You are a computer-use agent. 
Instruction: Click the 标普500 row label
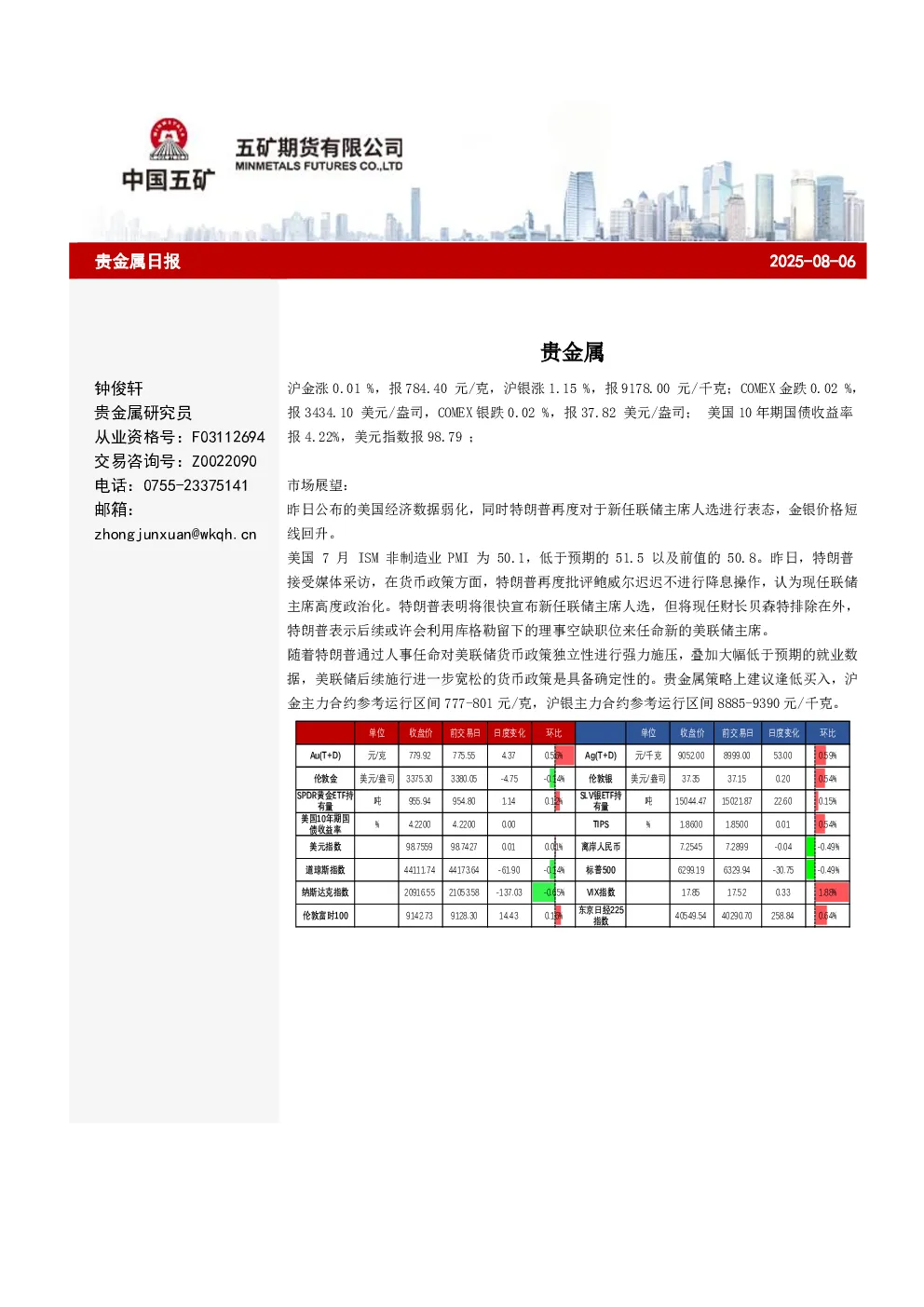click(601, 870)
